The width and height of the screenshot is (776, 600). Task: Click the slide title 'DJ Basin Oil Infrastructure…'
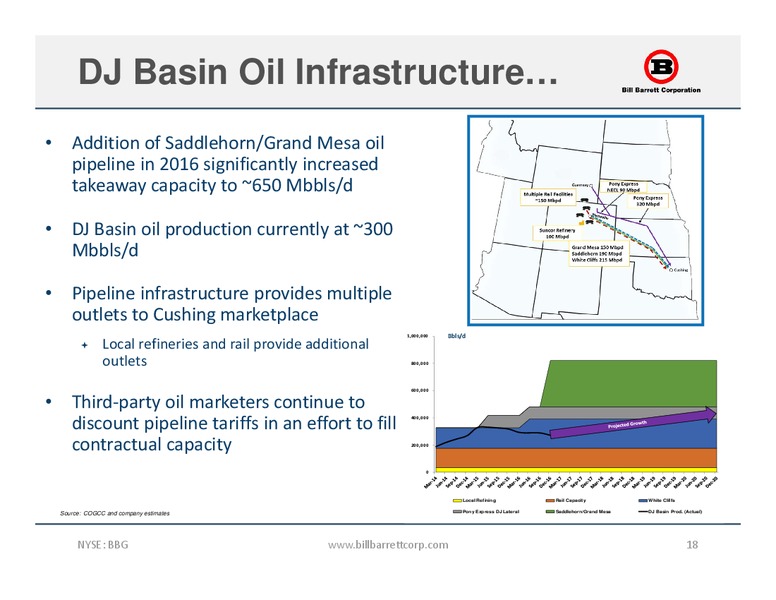click(x=318, y=72)
